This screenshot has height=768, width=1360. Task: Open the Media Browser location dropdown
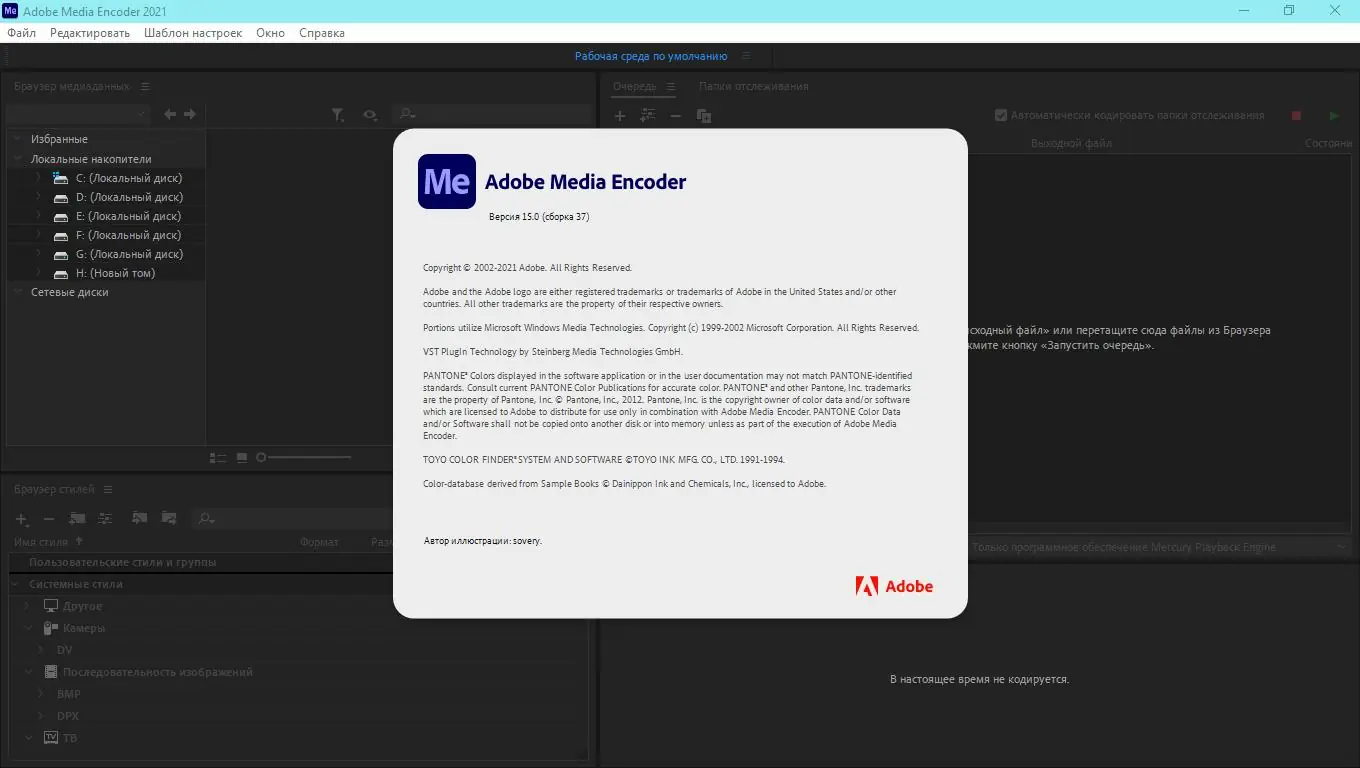pos(77,115)
